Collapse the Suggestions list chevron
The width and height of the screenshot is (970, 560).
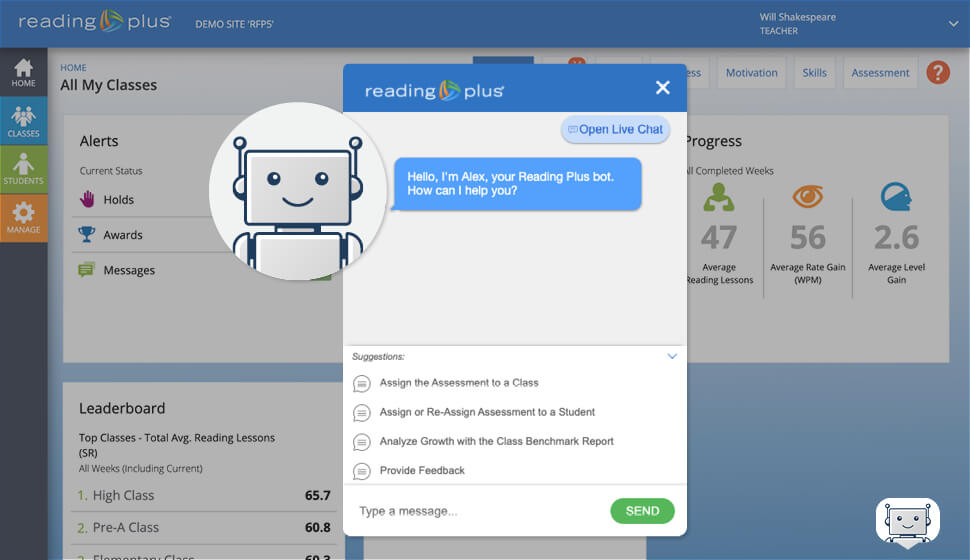[672, 356]
